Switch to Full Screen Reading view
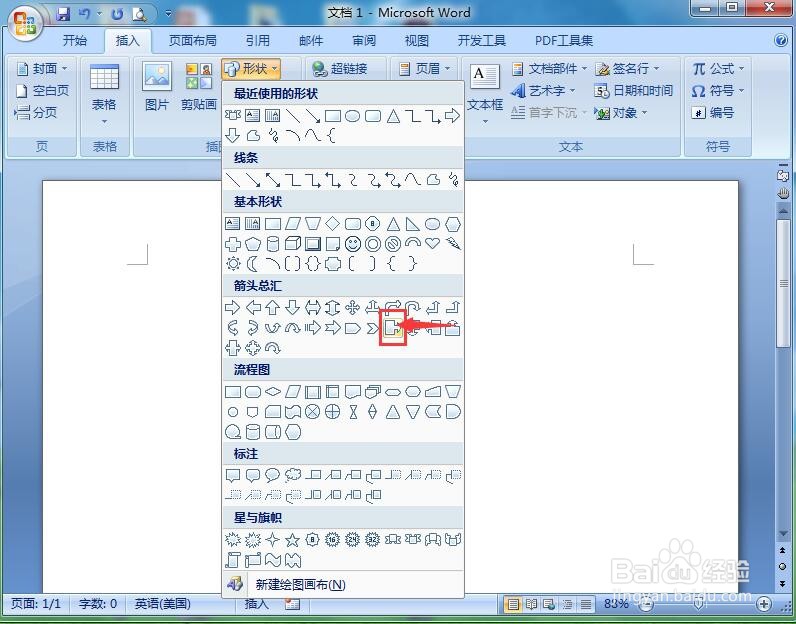This screenshot has width=796, height=624. [x=531, y=604]
